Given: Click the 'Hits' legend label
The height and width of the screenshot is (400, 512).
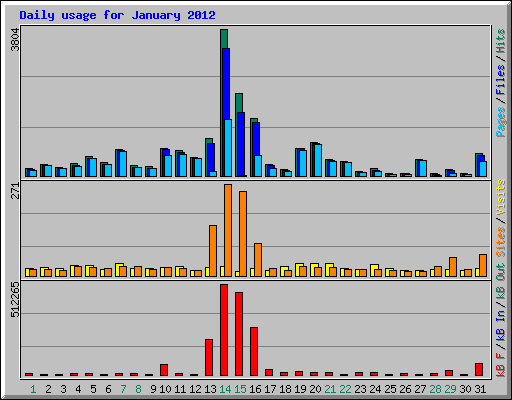Looking at the screenshot, I should (x=500, y=41).
